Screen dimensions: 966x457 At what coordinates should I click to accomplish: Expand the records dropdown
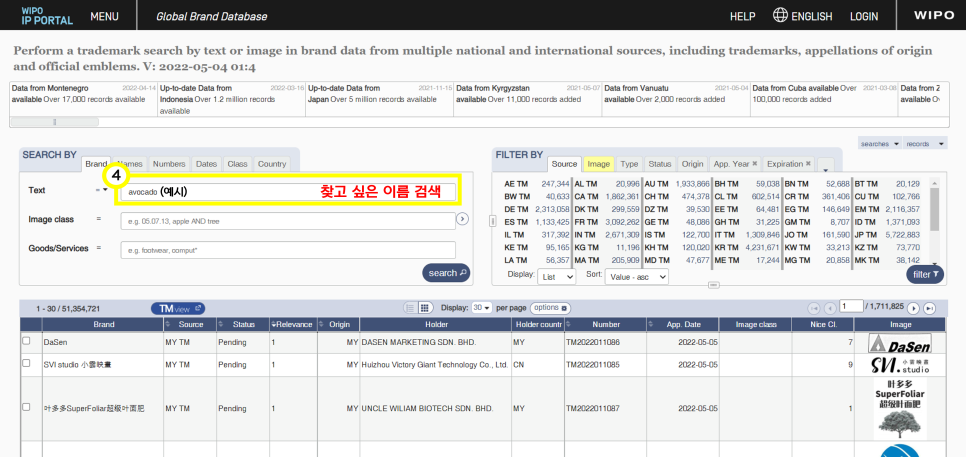tap(925, 144)
